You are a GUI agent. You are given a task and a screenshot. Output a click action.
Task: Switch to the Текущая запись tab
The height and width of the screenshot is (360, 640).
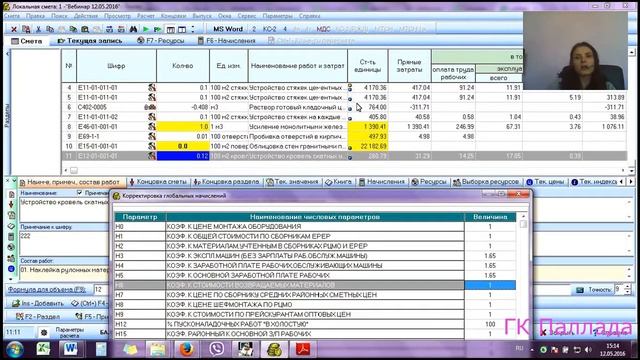point(90,41)
